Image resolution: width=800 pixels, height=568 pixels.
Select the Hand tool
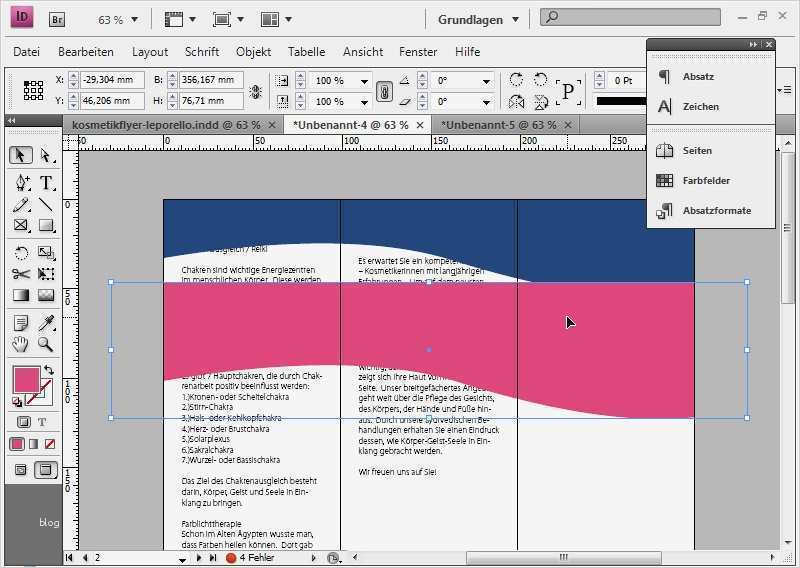point(21,344)
